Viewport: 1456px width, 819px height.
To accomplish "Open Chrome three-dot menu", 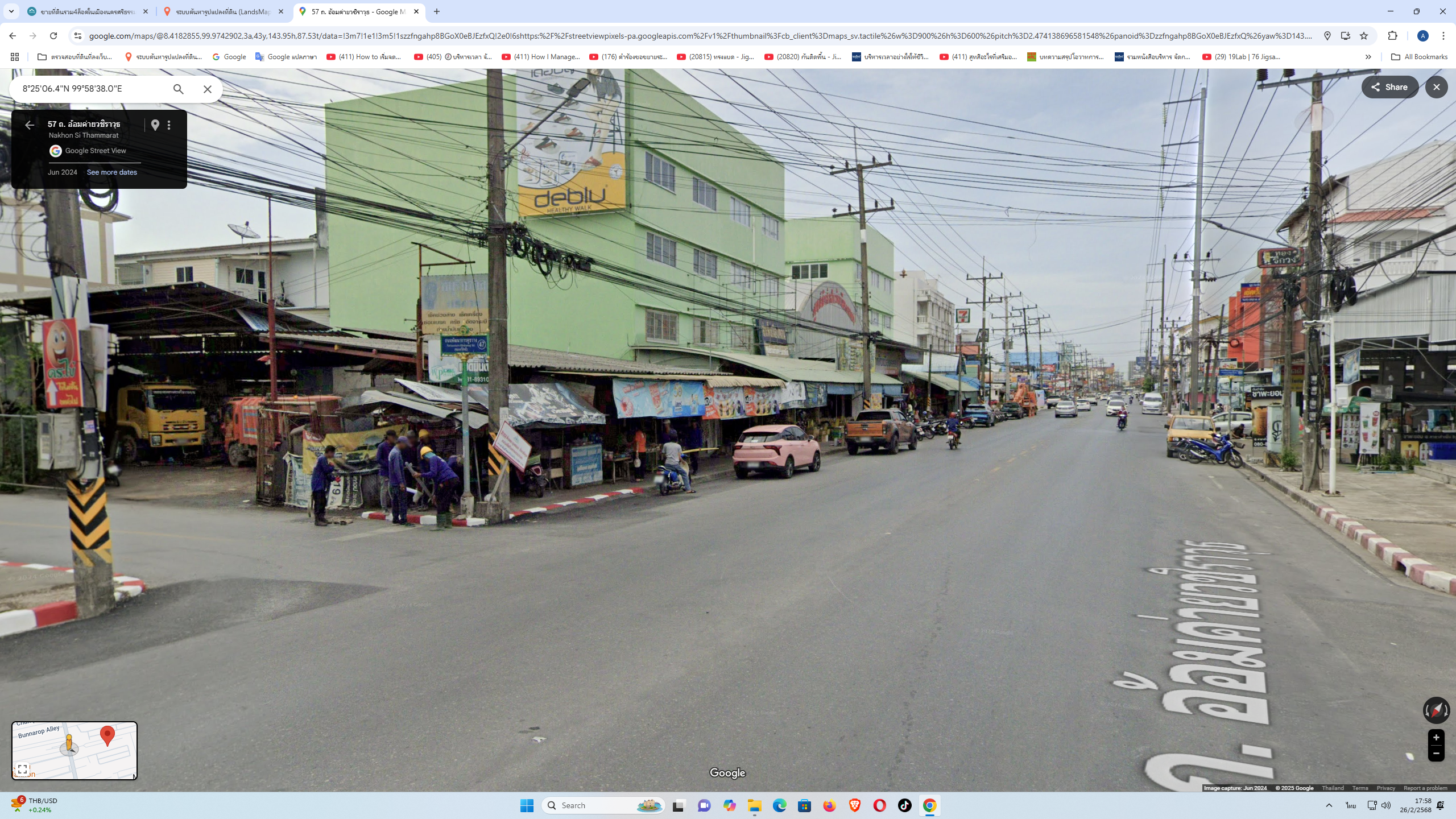I will (x=1443, y=36).
